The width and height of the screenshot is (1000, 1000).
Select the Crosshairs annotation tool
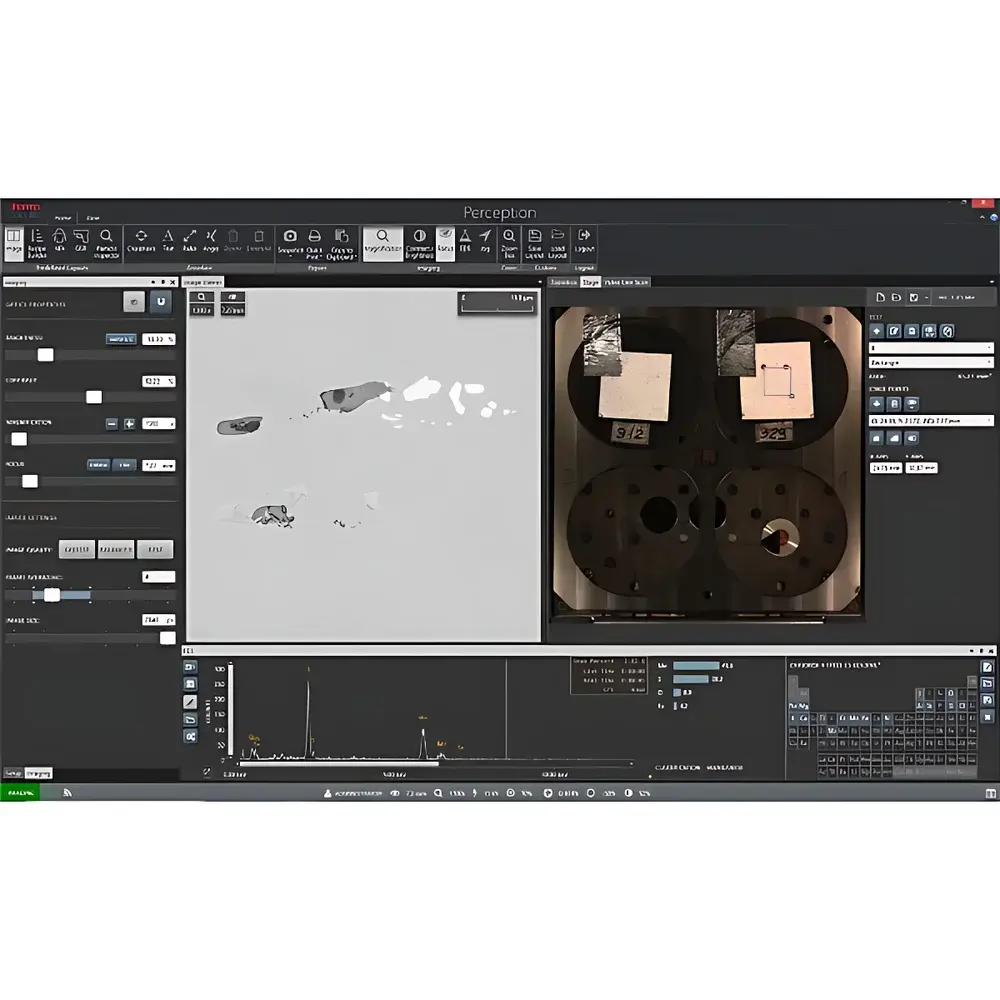141,241
